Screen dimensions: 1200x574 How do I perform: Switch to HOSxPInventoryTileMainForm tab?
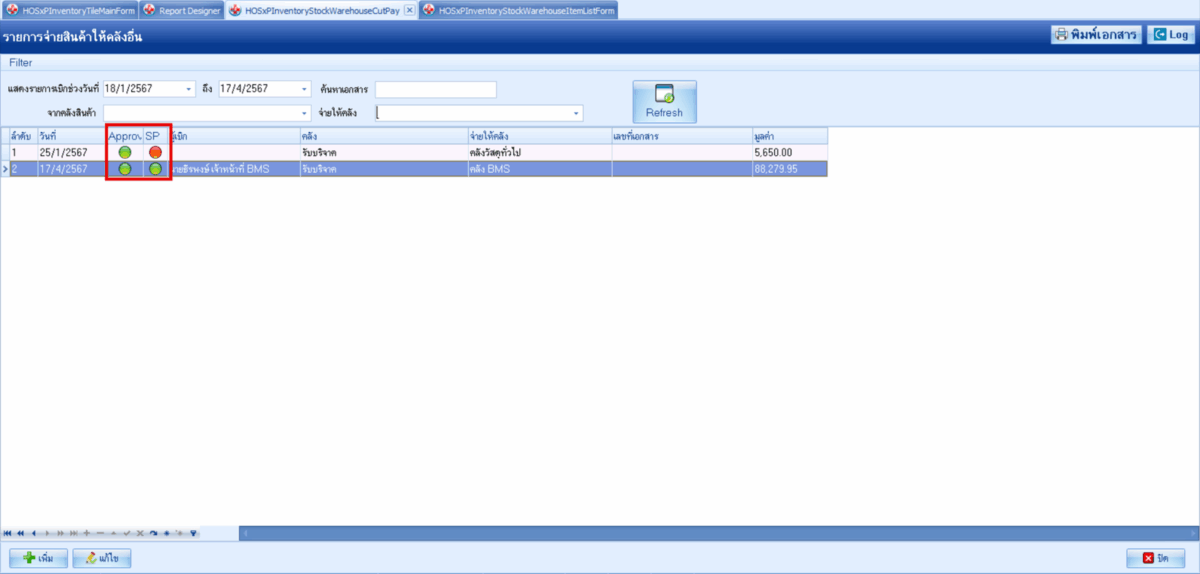click(70, 10)
